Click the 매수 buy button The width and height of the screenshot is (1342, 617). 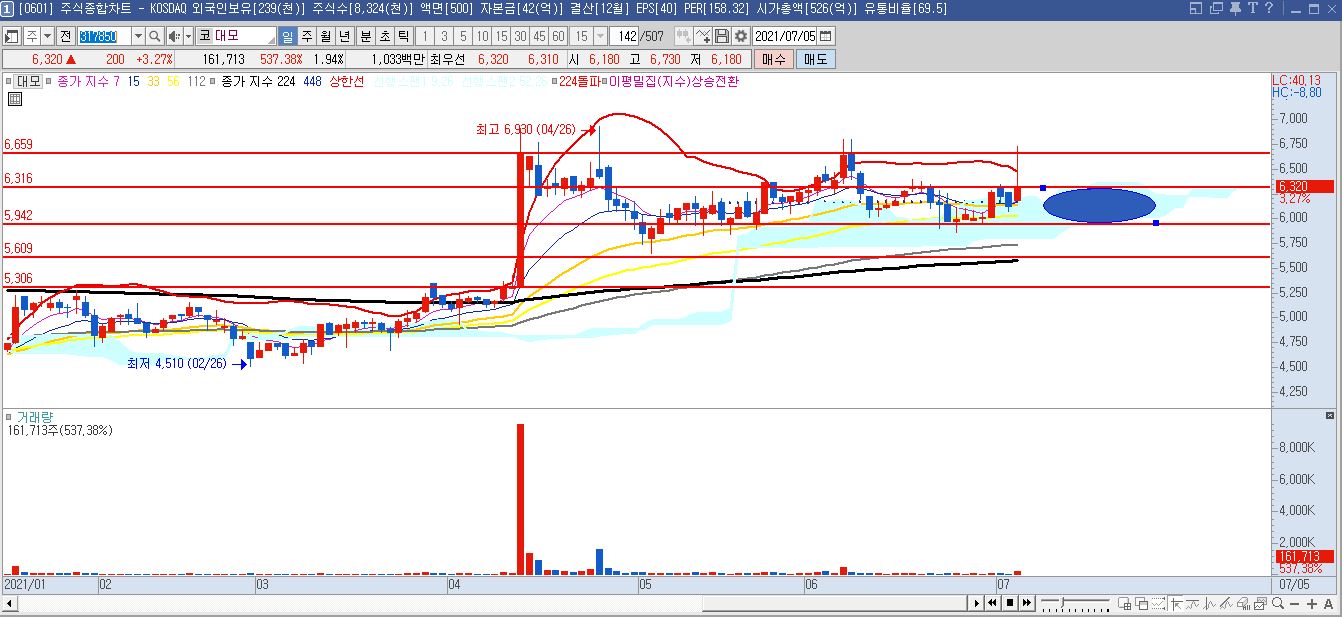coord(774,59)
